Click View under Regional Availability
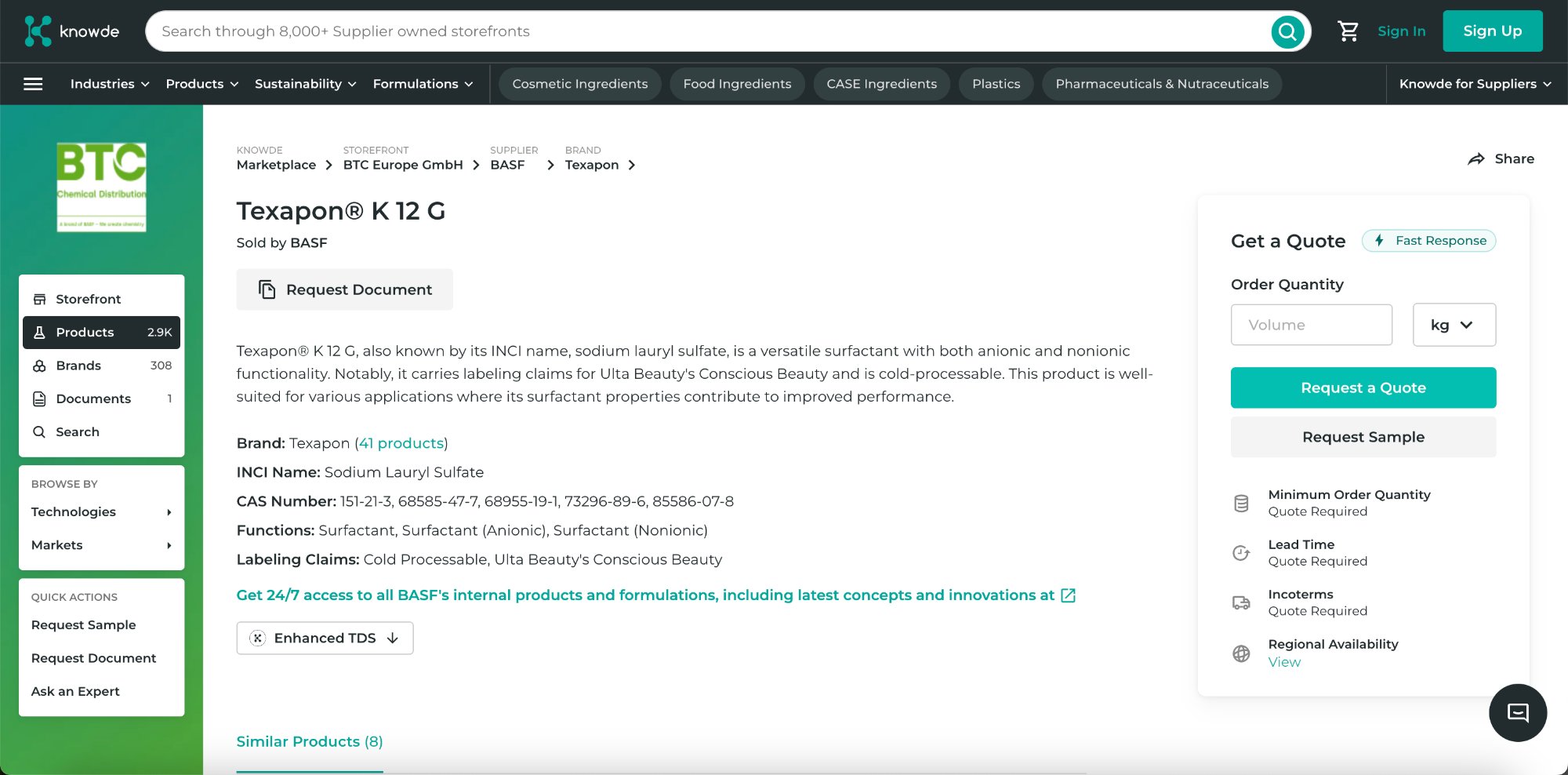This screenshot has height=775, width=1568. (x=1283, y=661)
